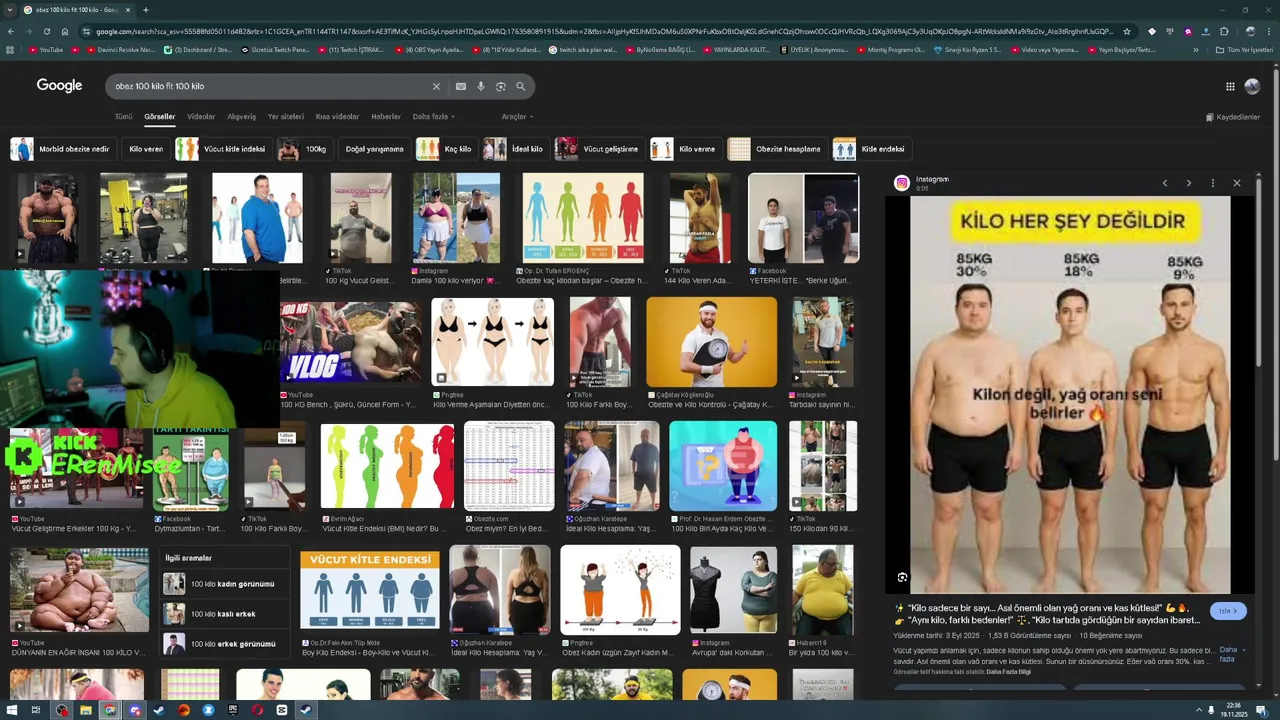Open the Windows Start menu

12,710
